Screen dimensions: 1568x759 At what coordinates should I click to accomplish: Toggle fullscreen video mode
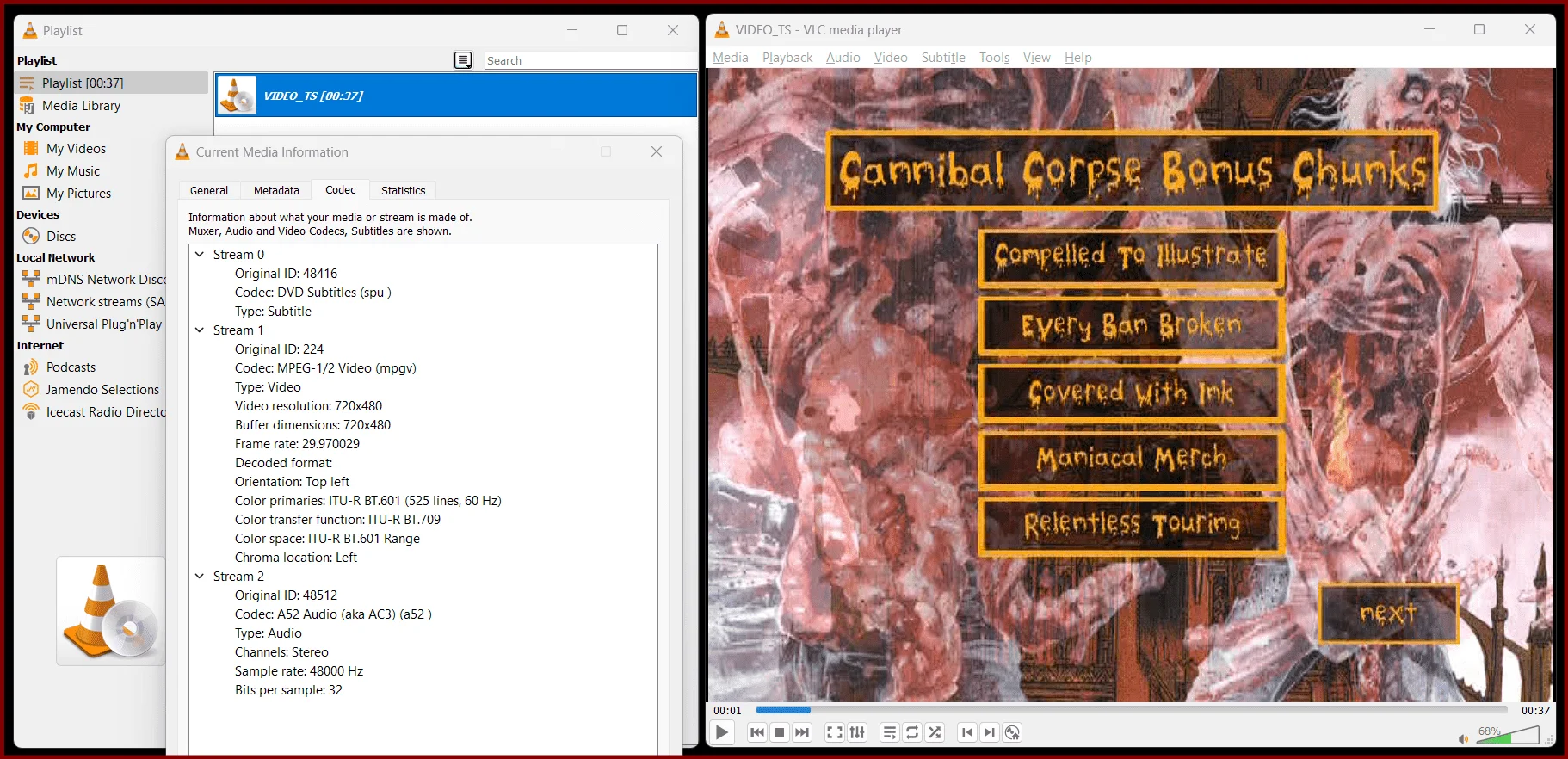click(835, 732)
